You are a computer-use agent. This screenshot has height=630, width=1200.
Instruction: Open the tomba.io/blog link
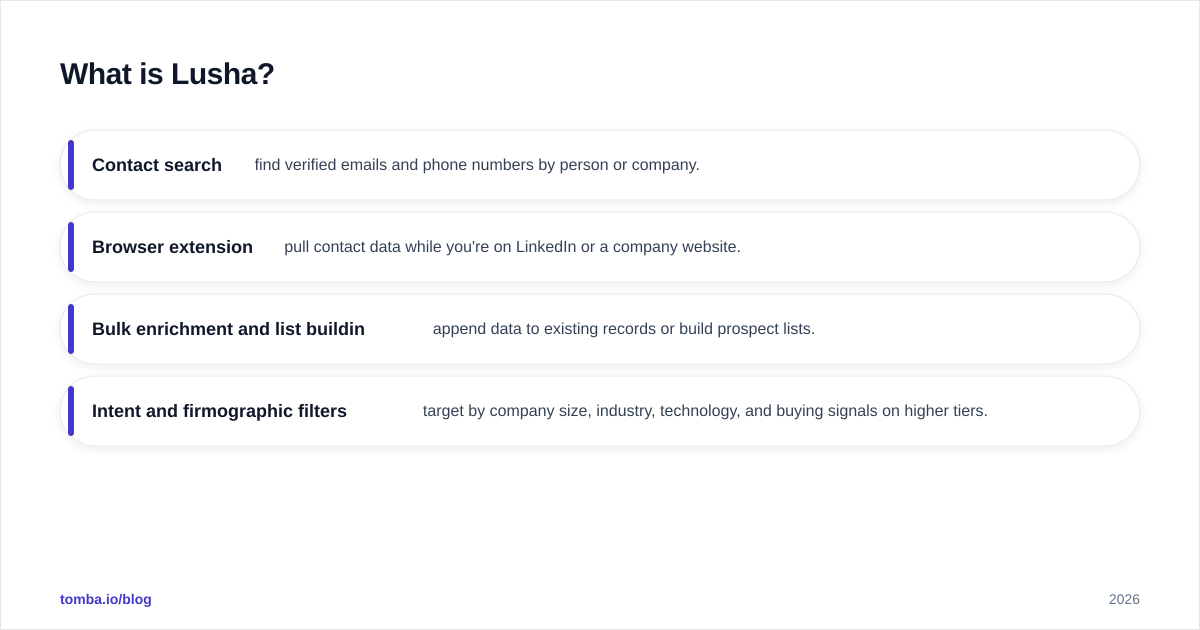[x=106, y=599]
